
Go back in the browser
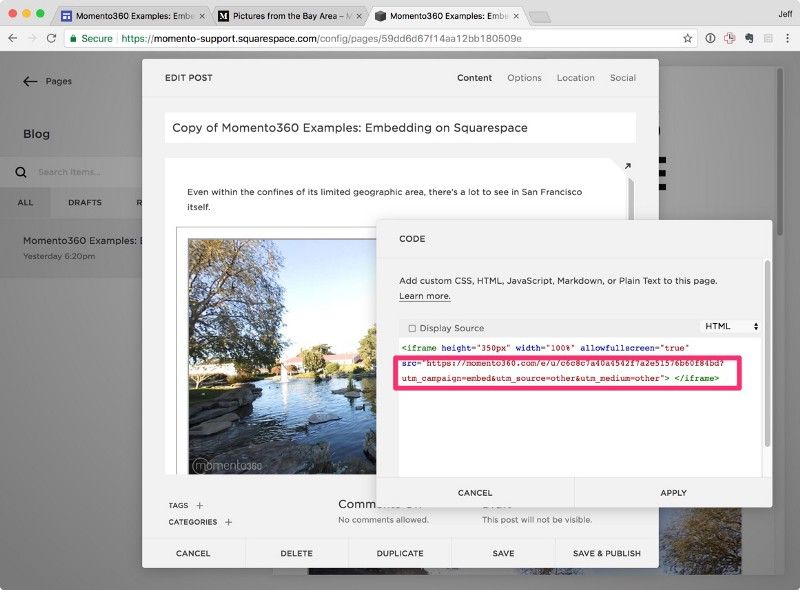(x=13, y=38)
